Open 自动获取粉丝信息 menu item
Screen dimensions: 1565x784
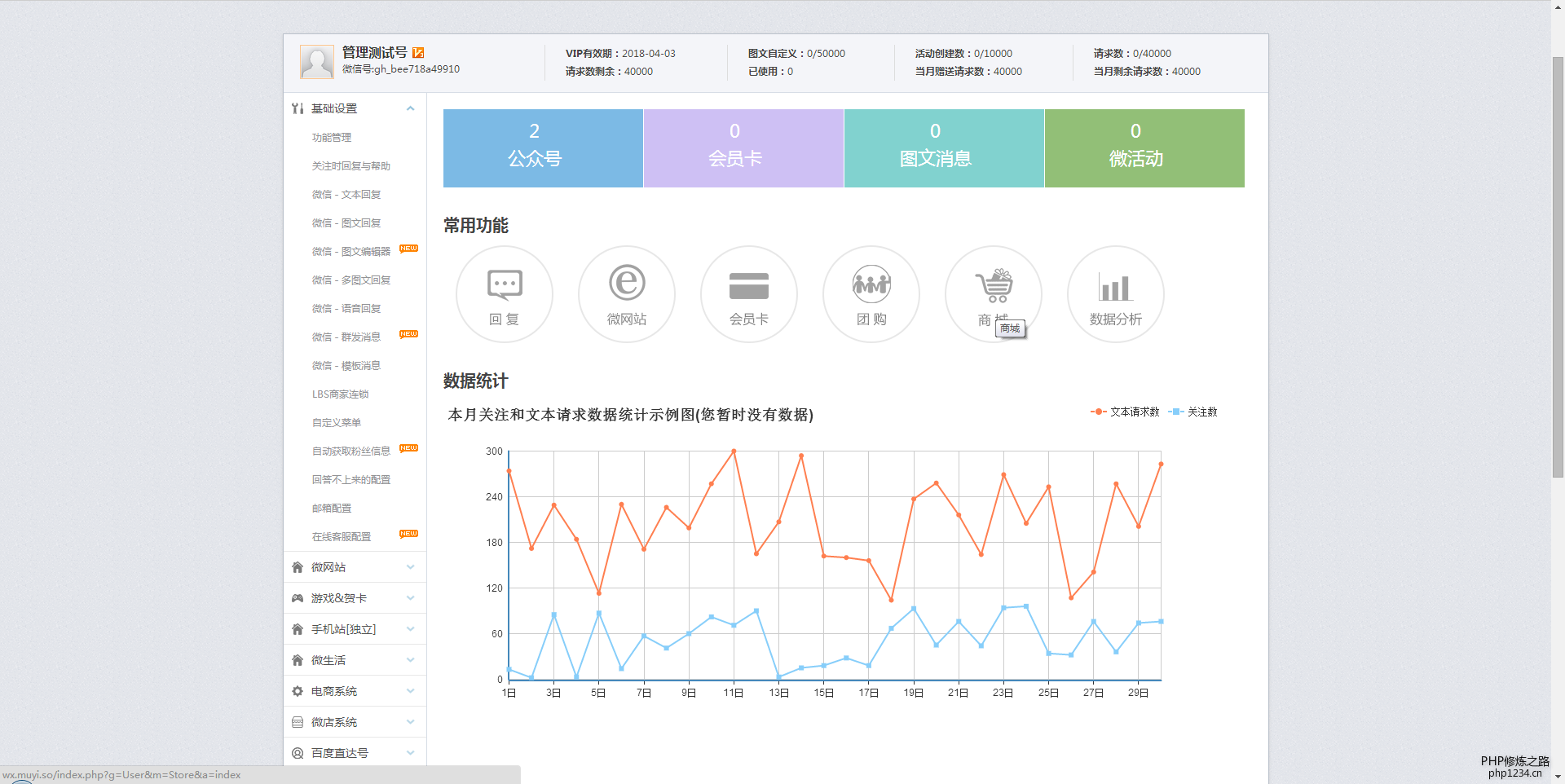coord(351,451)
